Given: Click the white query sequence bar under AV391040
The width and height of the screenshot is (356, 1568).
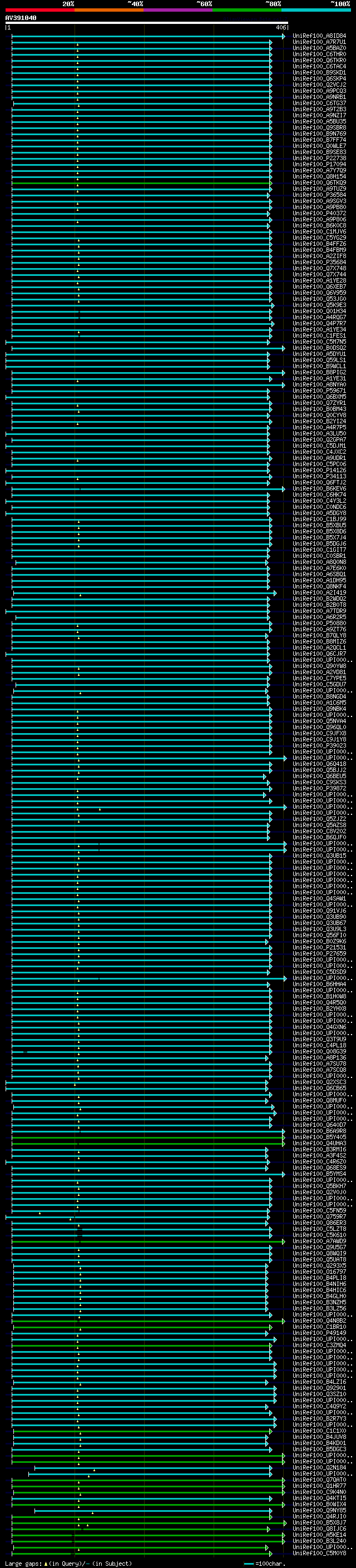Looking at the screenshot, I should point(147,23).
